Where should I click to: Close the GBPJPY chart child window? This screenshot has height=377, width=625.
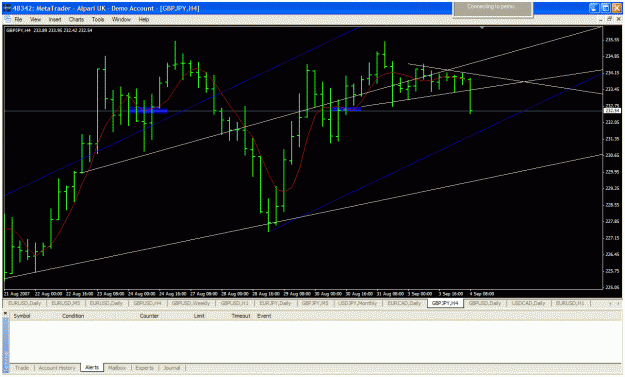619,19
